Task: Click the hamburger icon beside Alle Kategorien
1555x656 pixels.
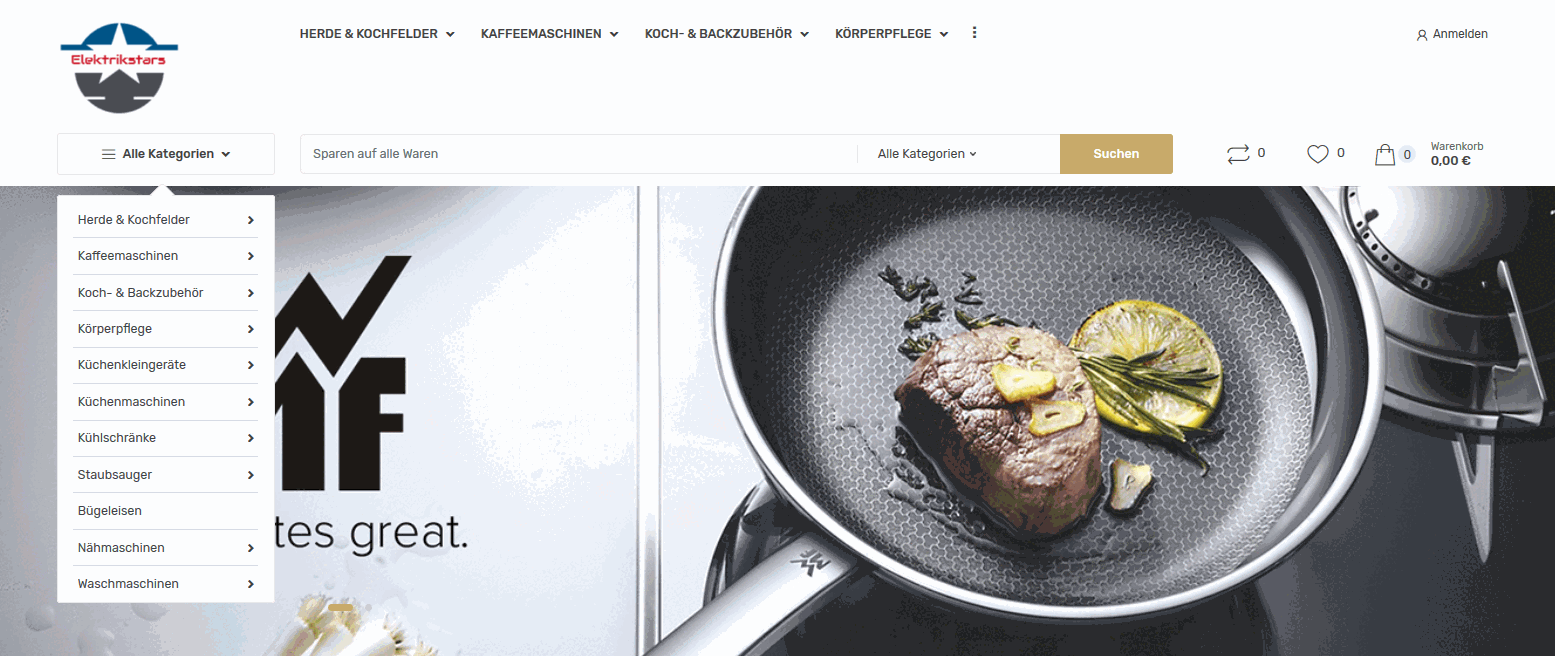Action: tap(108, 154)
